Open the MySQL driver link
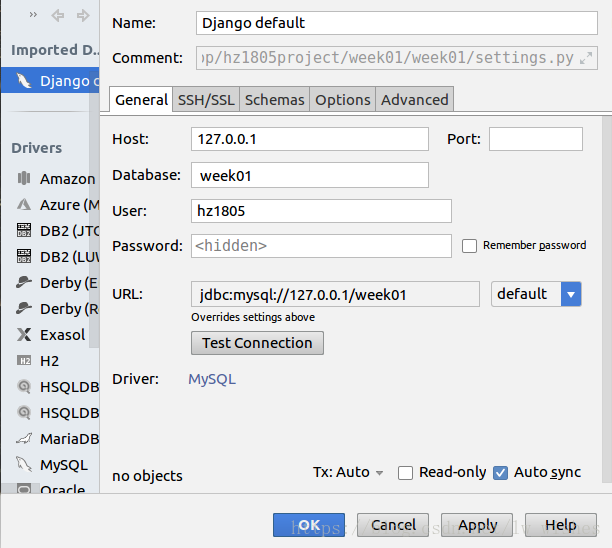The height and width of the screenshot is (548, 612). tap(212, 379)
